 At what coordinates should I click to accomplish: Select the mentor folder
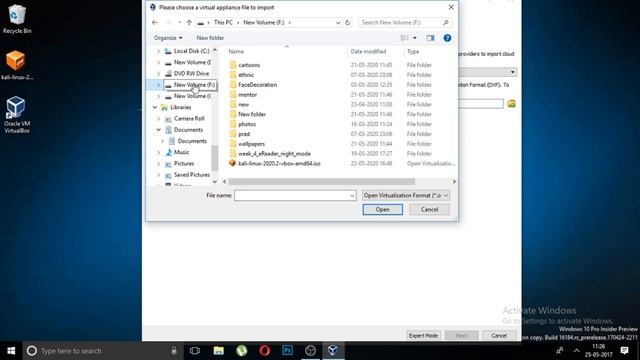pyautogui.click(x=247, y=95)
